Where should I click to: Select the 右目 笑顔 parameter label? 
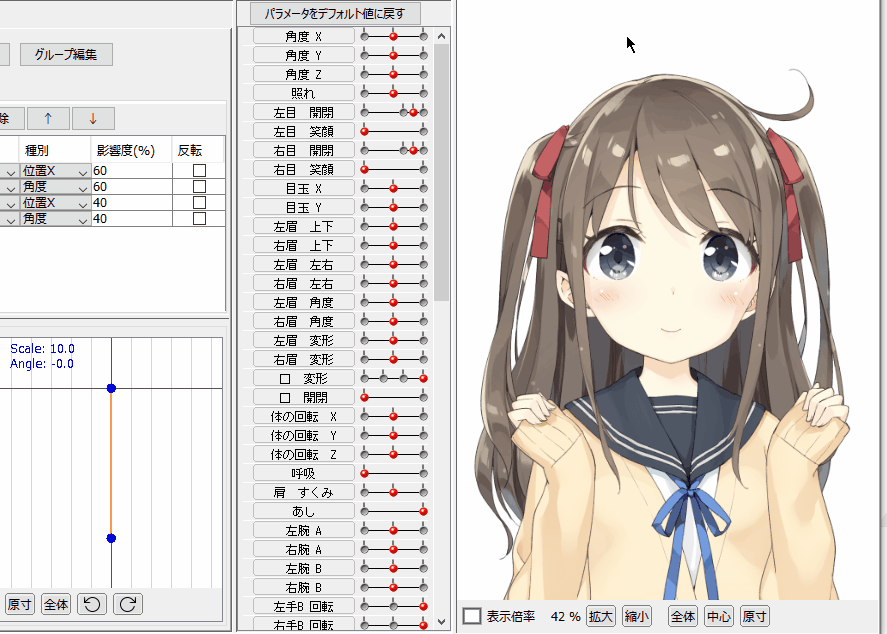pos(304,169)
